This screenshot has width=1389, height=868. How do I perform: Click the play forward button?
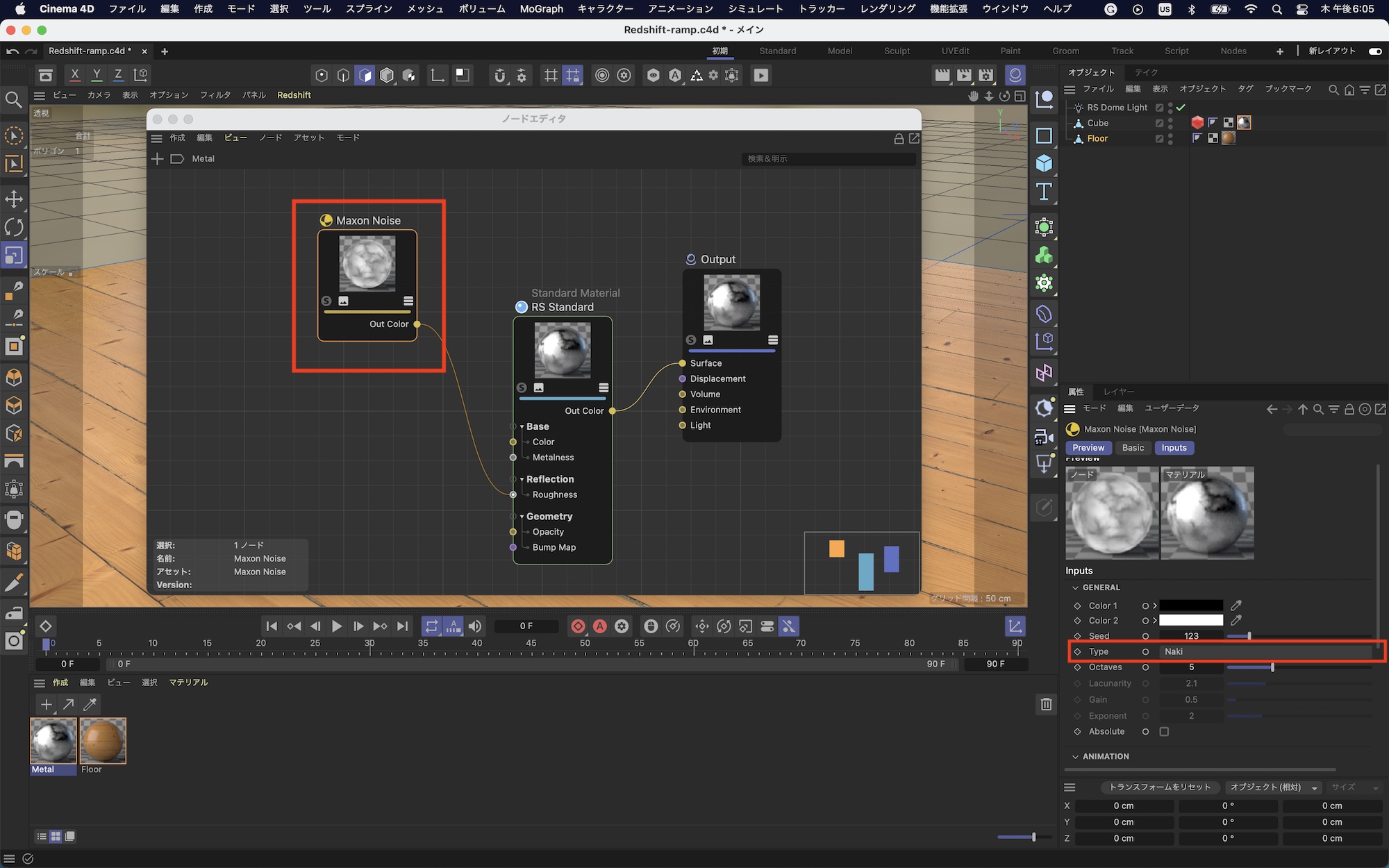[x=337, y=626]
